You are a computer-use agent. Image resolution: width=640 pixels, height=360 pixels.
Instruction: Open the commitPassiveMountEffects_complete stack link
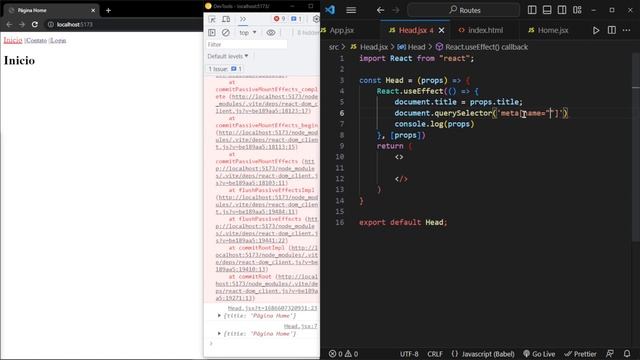(x=267, y=104)
